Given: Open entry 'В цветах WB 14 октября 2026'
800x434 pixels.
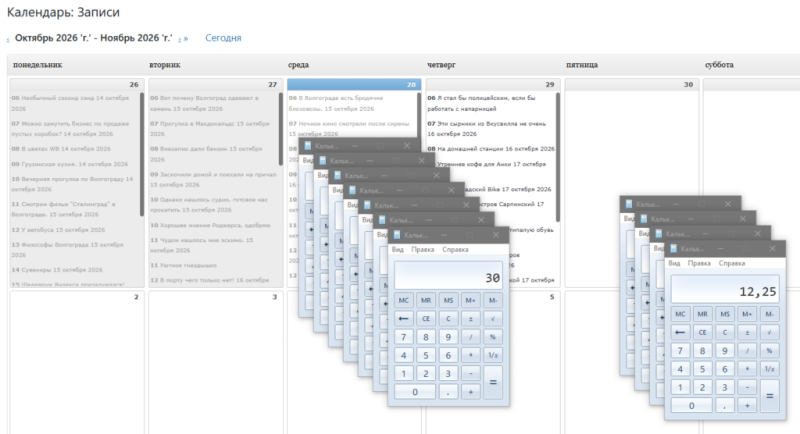Looking at the screenshot, I should pyautogui.click(x=61, y=149).
